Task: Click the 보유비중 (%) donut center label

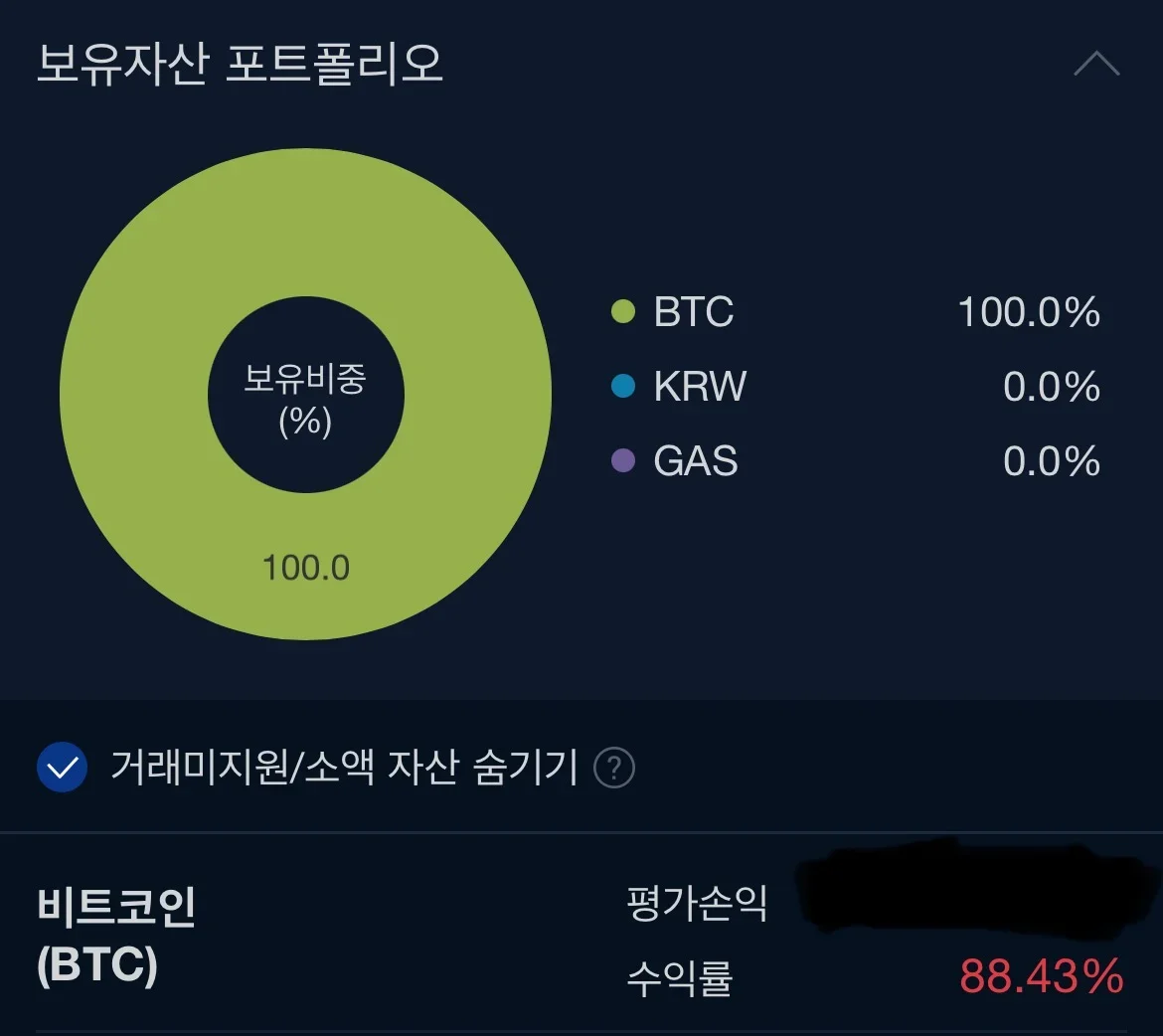Action: [305, 400]
